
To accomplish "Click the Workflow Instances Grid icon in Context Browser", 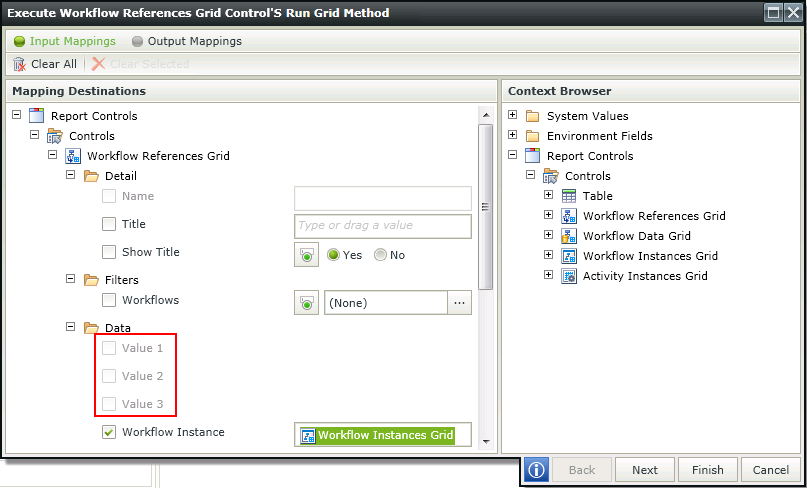I will 569,256.
